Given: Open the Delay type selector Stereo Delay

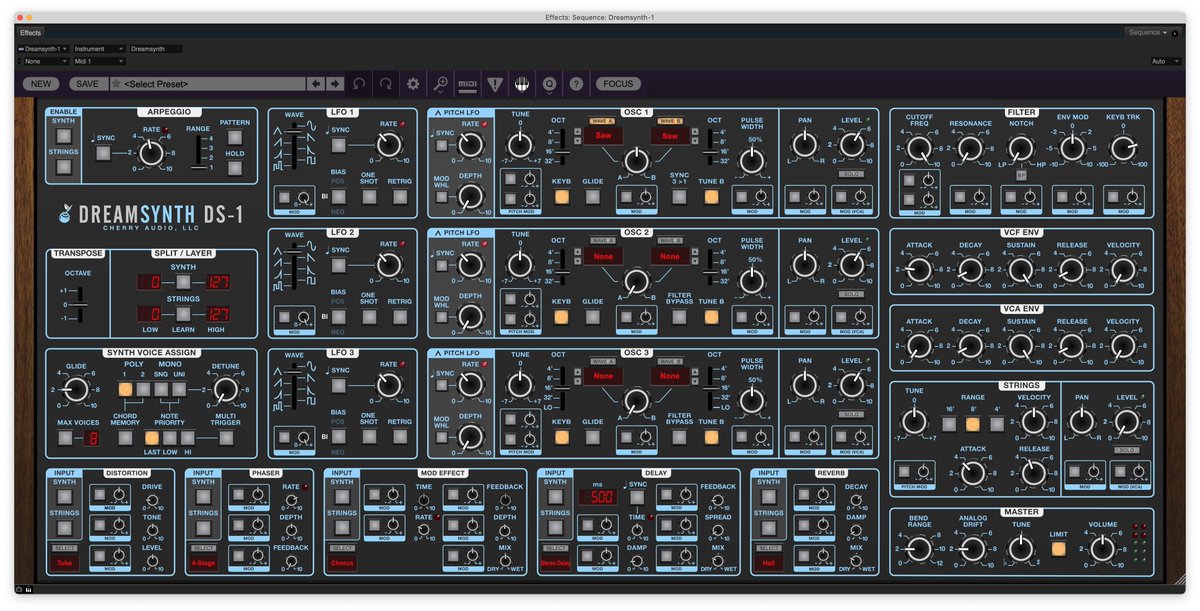Looking at the screenshot, I should tap(555, 563).
